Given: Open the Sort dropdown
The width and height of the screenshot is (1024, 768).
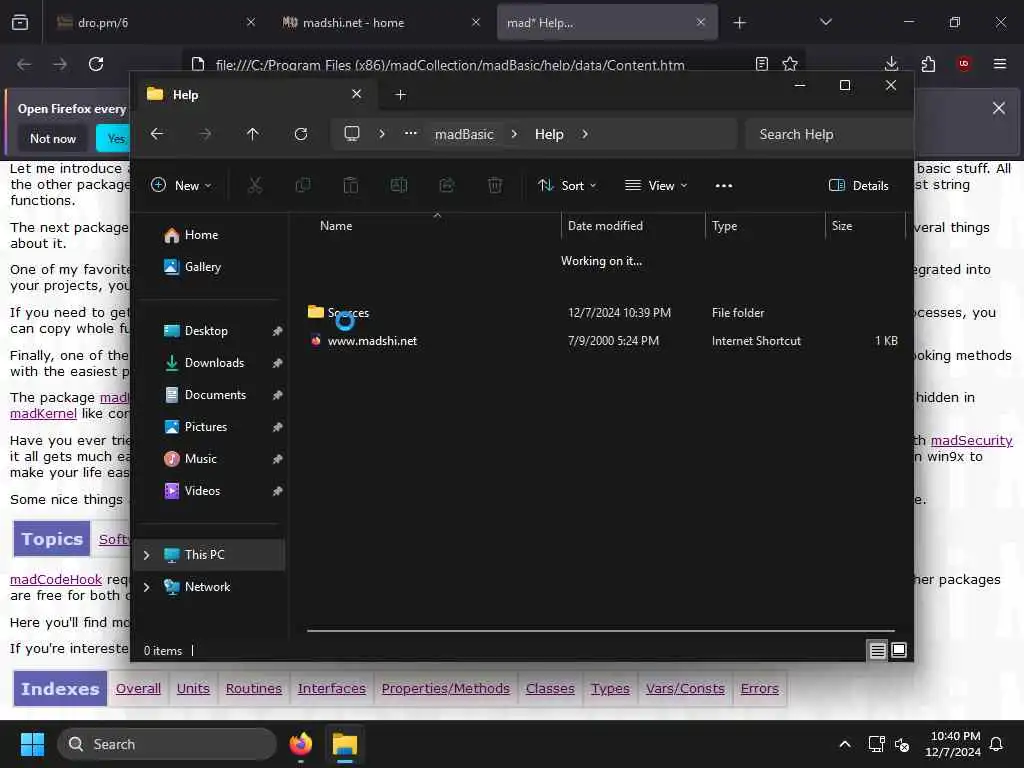Looking at the screenshot, I should click(x=567, y=185).
